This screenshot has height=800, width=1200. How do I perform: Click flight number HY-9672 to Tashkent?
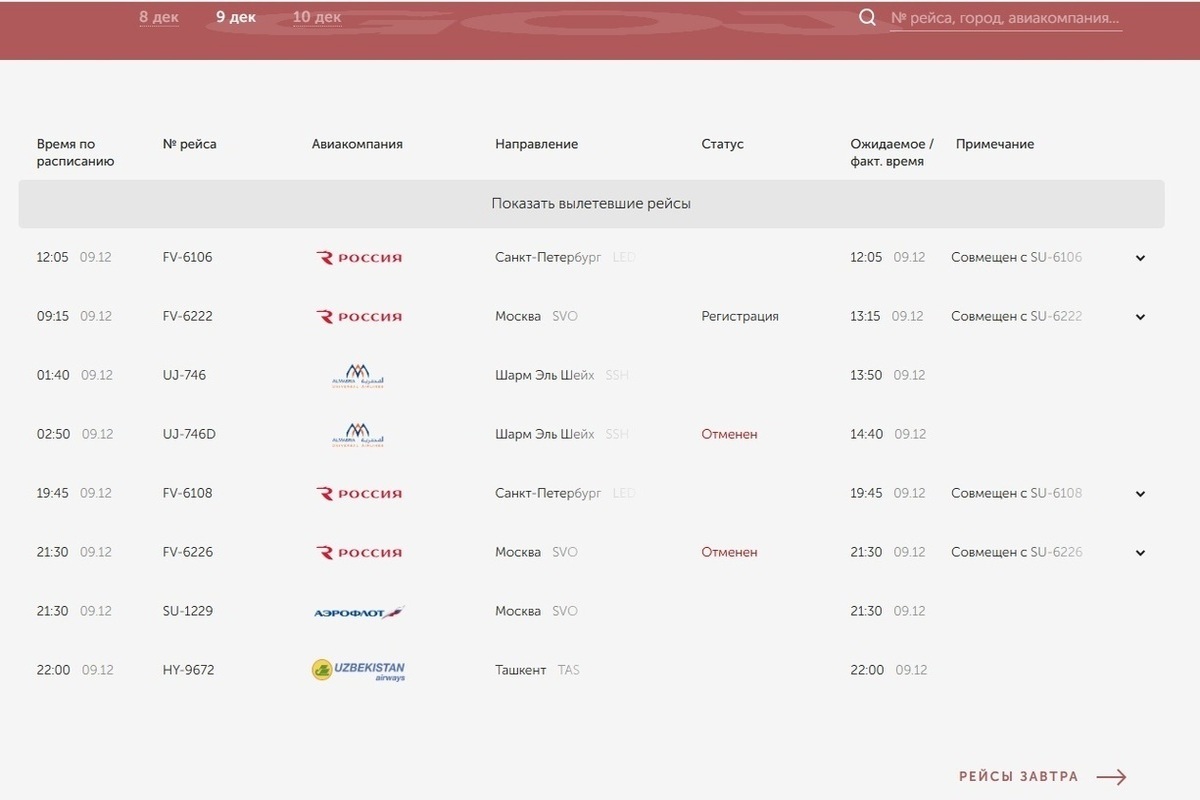click(x=188, y=670)
